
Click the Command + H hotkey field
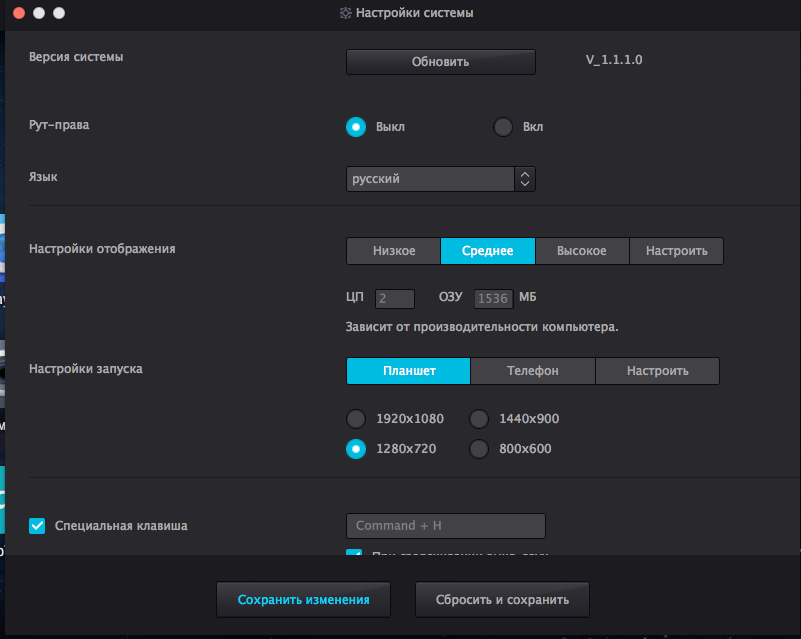(445, 526)
